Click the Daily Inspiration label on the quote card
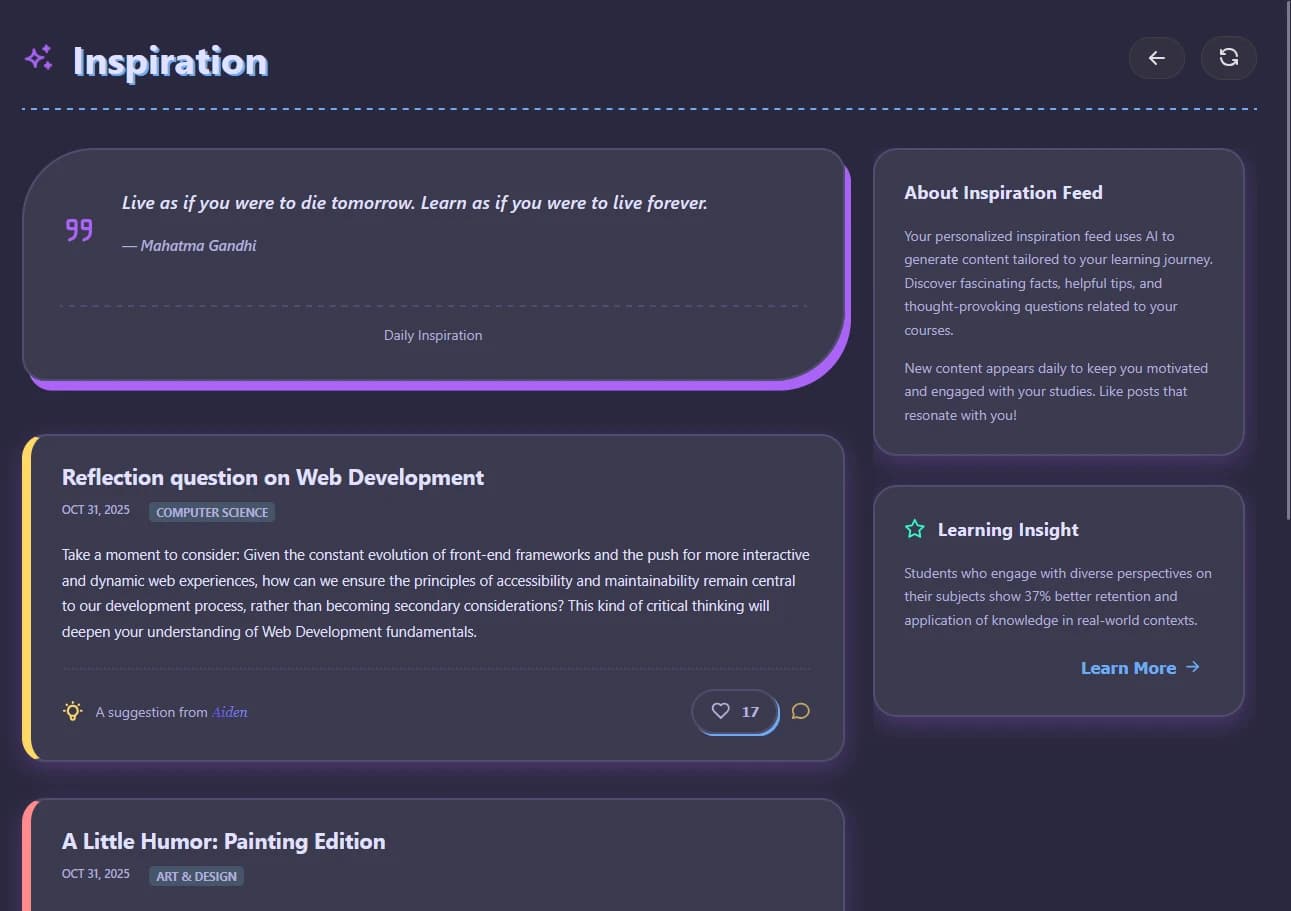 [x=432, y=335]
